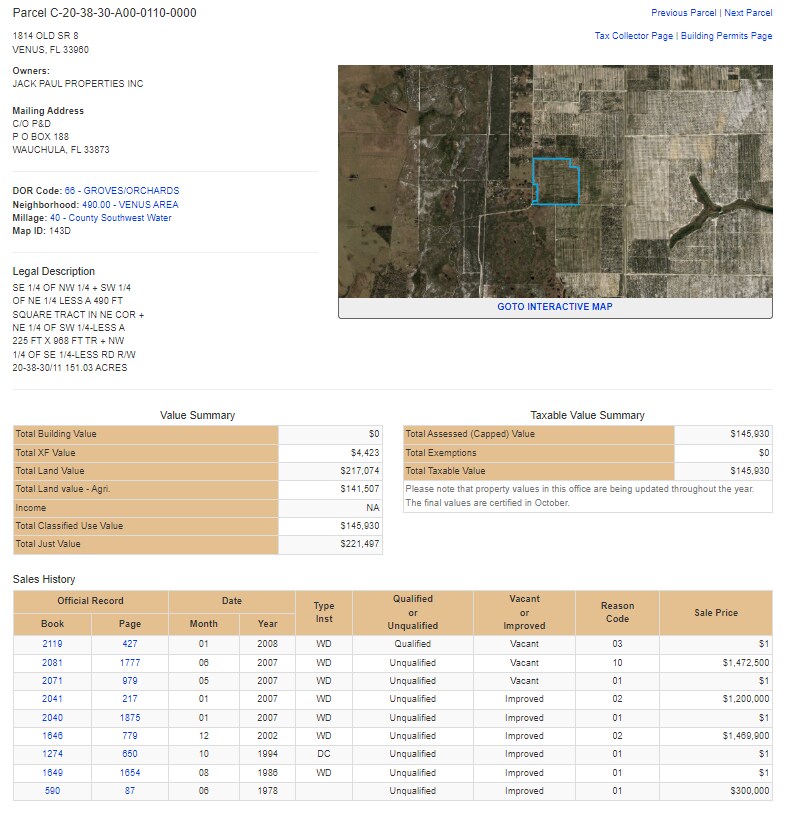
Task: Open official record book 1274
Action: [52, 754]
